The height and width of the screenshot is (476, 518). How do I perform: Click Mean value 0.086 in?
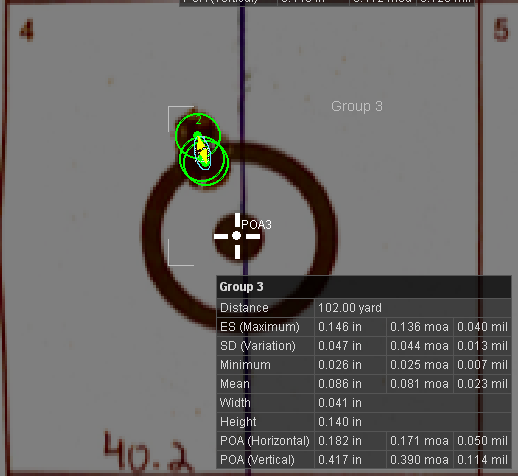[x=340, y=384]
